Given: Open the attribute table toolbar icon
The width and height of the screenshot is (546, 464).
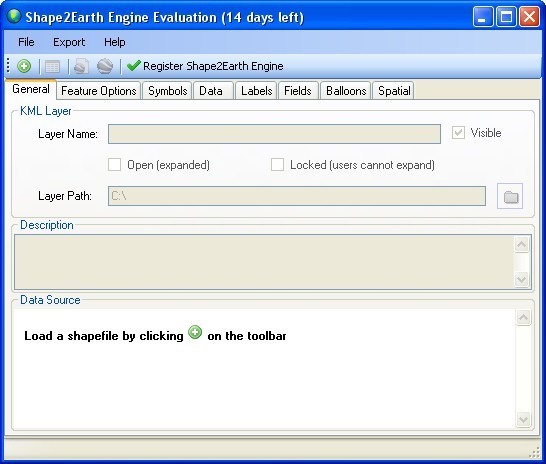Looking at the screenshot, I should pos(52,66).
